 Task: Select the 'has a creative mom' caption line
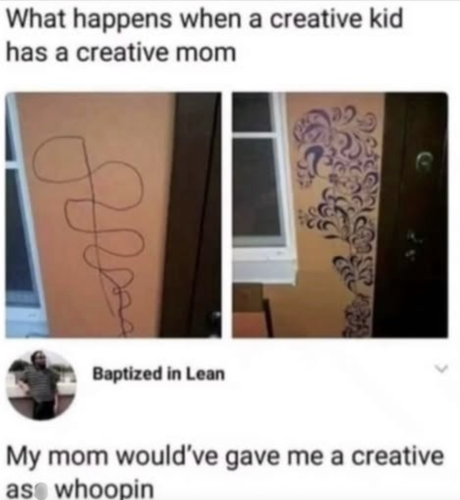point(121,52)
